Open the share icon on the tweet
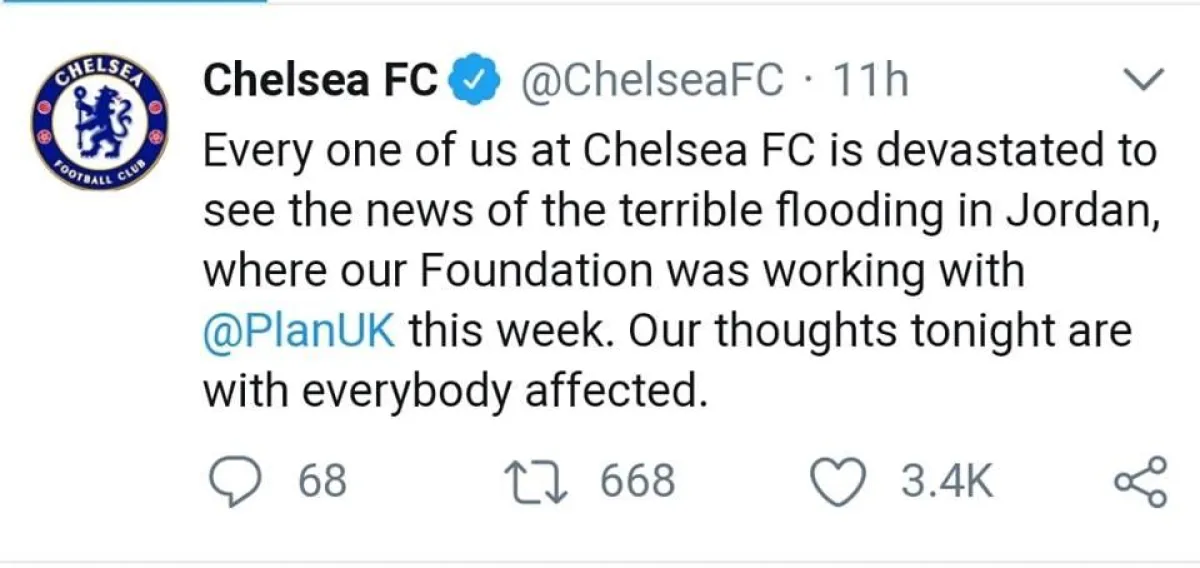The width and height of the screenshot is (1200, 568). click(x=1140, y=482)
